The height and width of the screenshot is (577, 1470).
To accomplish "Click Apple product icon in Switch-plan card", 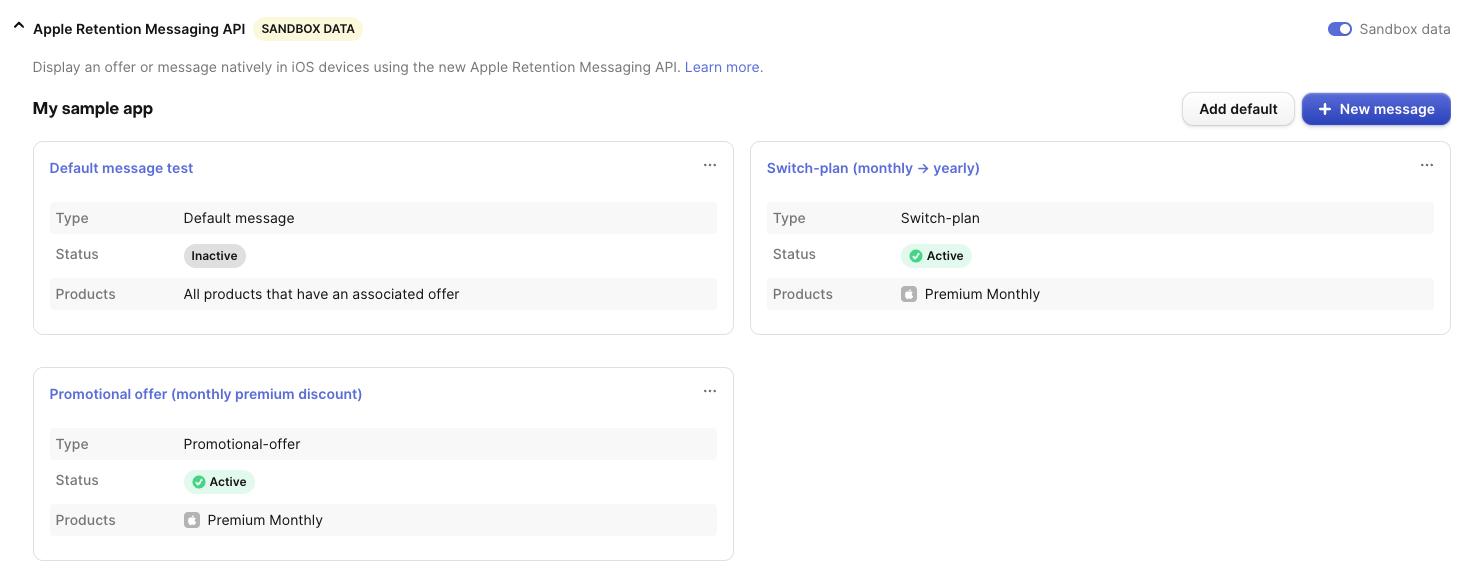I will pos(908,294).
